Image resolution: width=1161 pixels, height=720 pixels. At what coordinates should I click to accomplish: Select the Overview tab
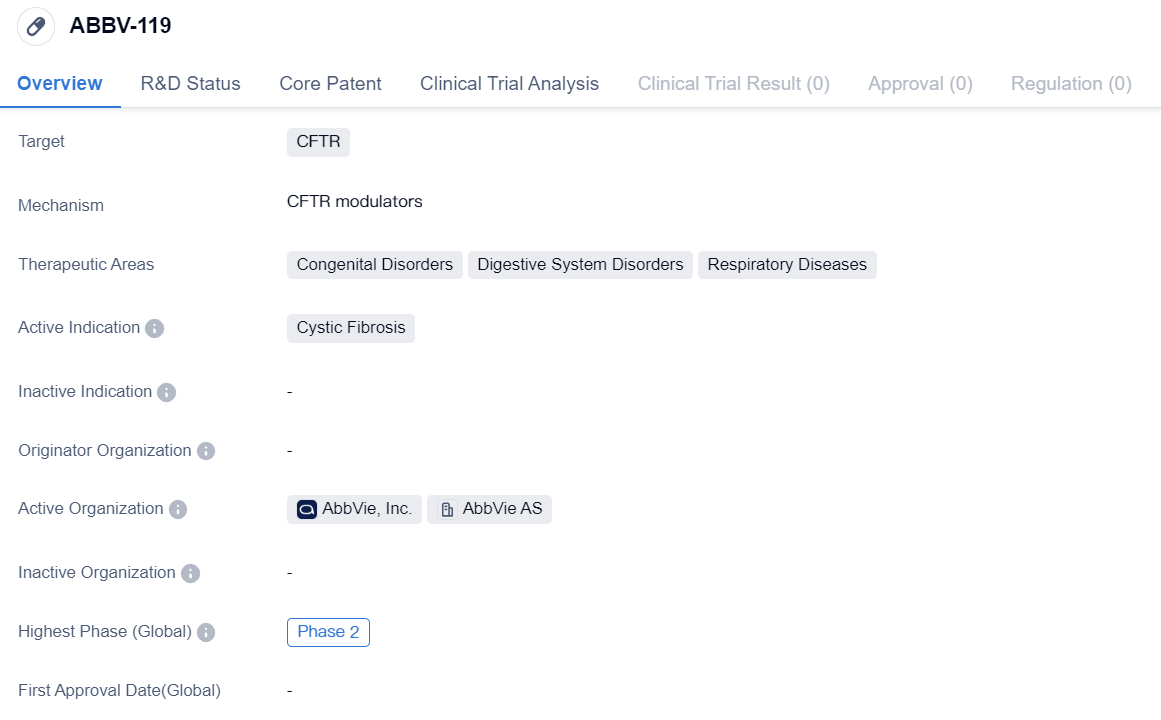coord(60,84)
